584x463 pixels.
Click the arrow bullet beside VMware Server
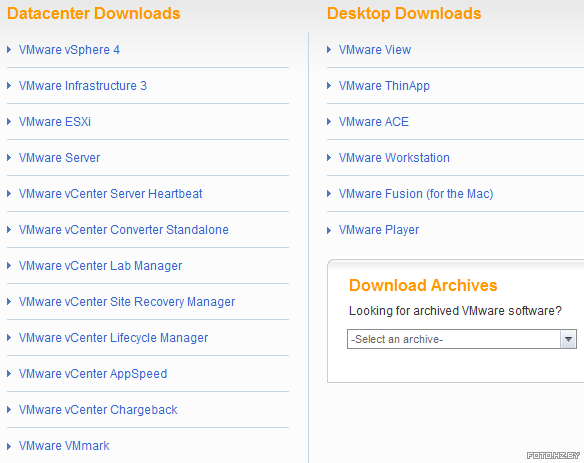point(9,158)
